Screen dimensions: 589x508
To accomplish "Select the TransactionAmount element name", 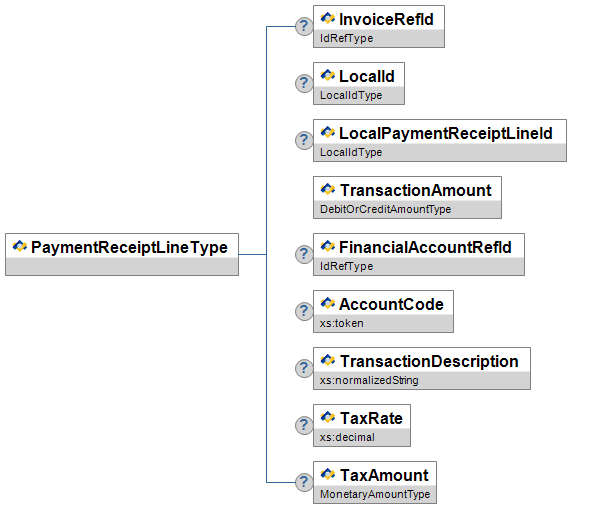I will coord(415,190).
